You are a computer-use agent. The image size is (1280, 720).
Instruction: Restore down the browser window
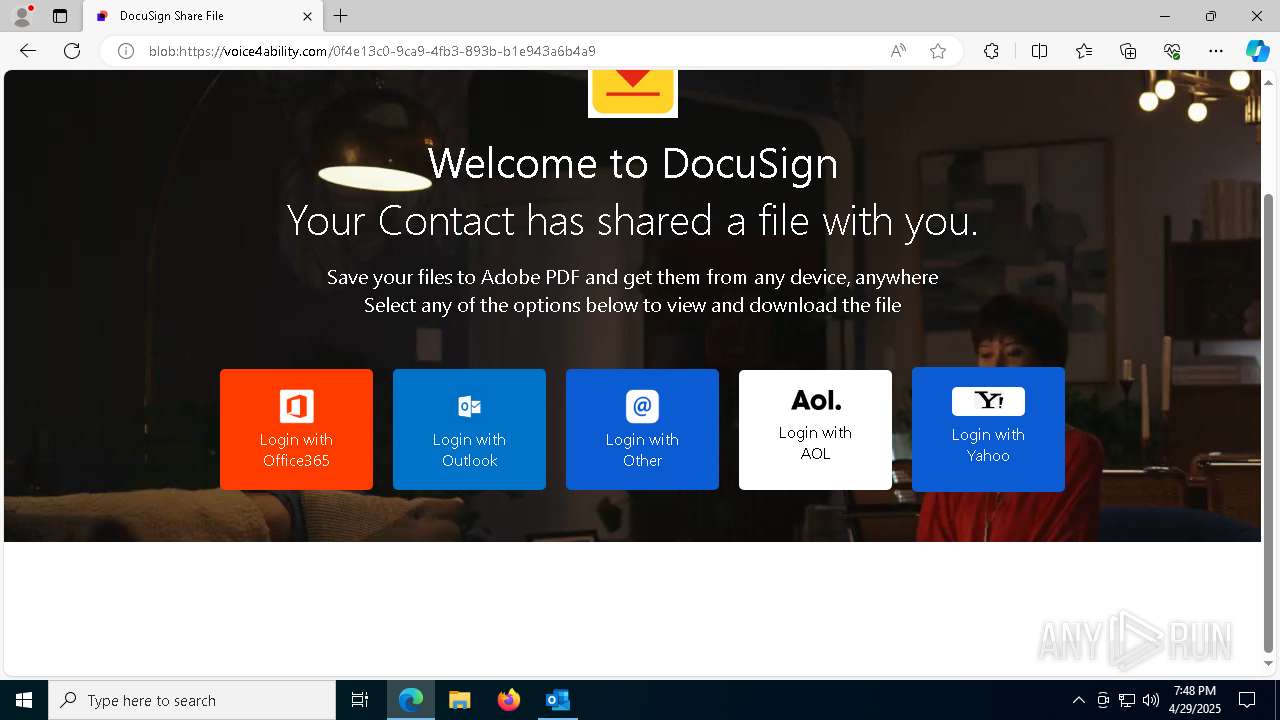click(1211, 16)
